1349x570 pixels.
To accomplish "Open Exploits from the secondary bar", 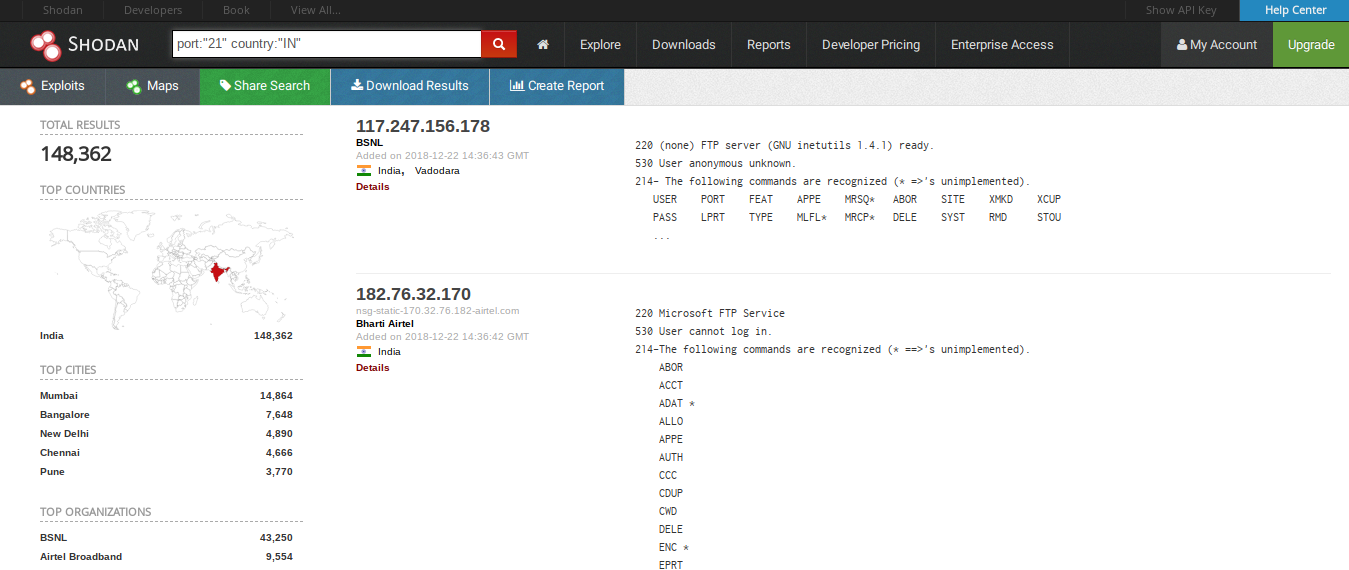I will (x=52, y=86).
